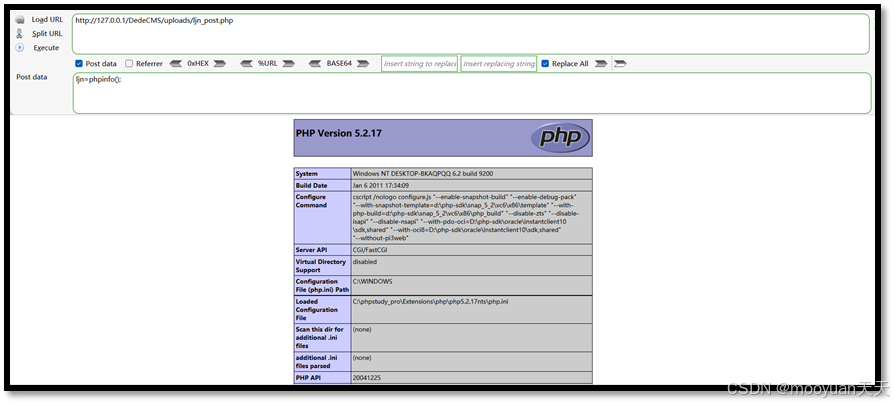Screen dimensions: 894x404
Task: Click the 'Insert replacing string' field
Action: tap(499, 64)
